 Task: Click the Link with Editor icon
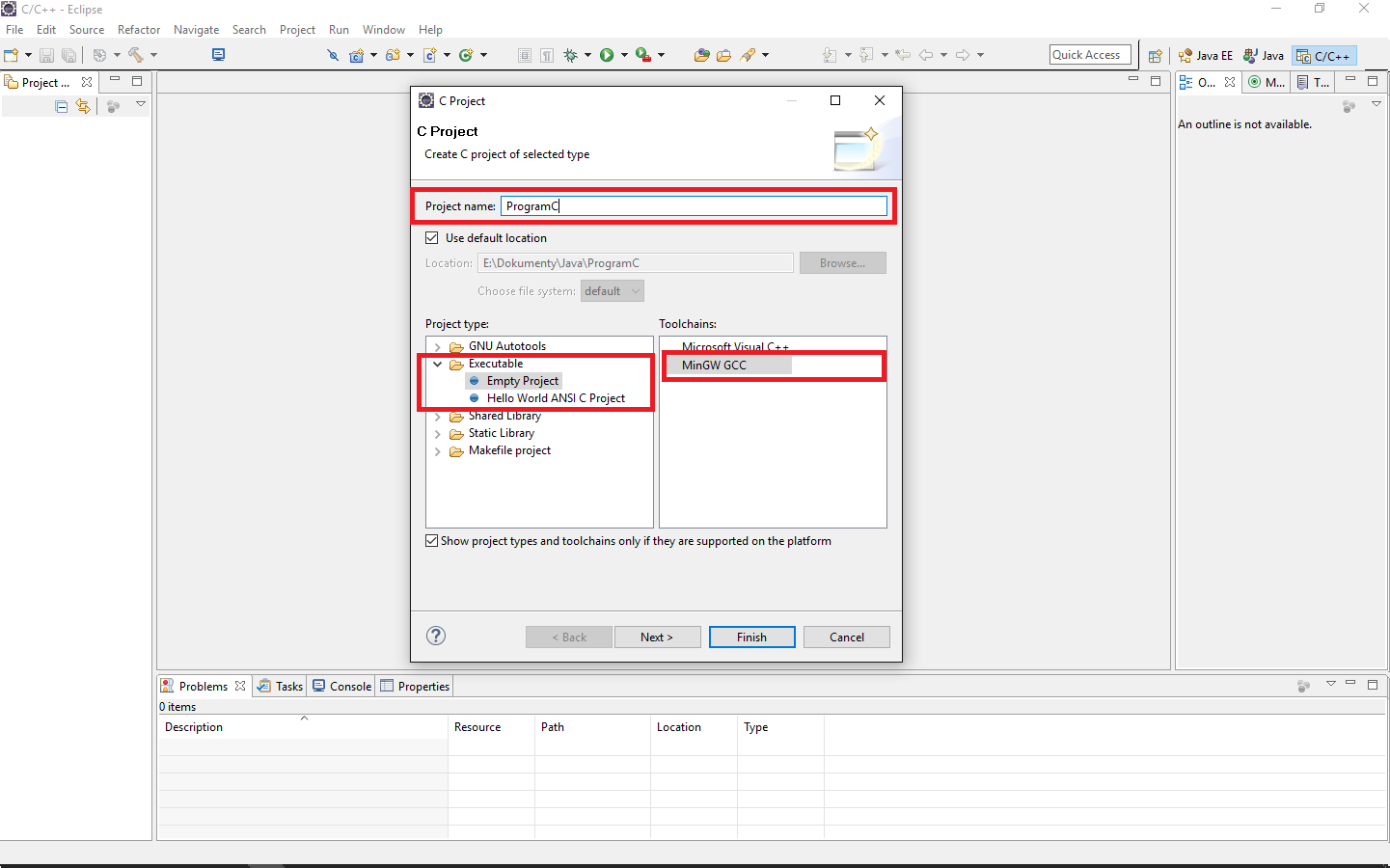click(x=83, y=106)
